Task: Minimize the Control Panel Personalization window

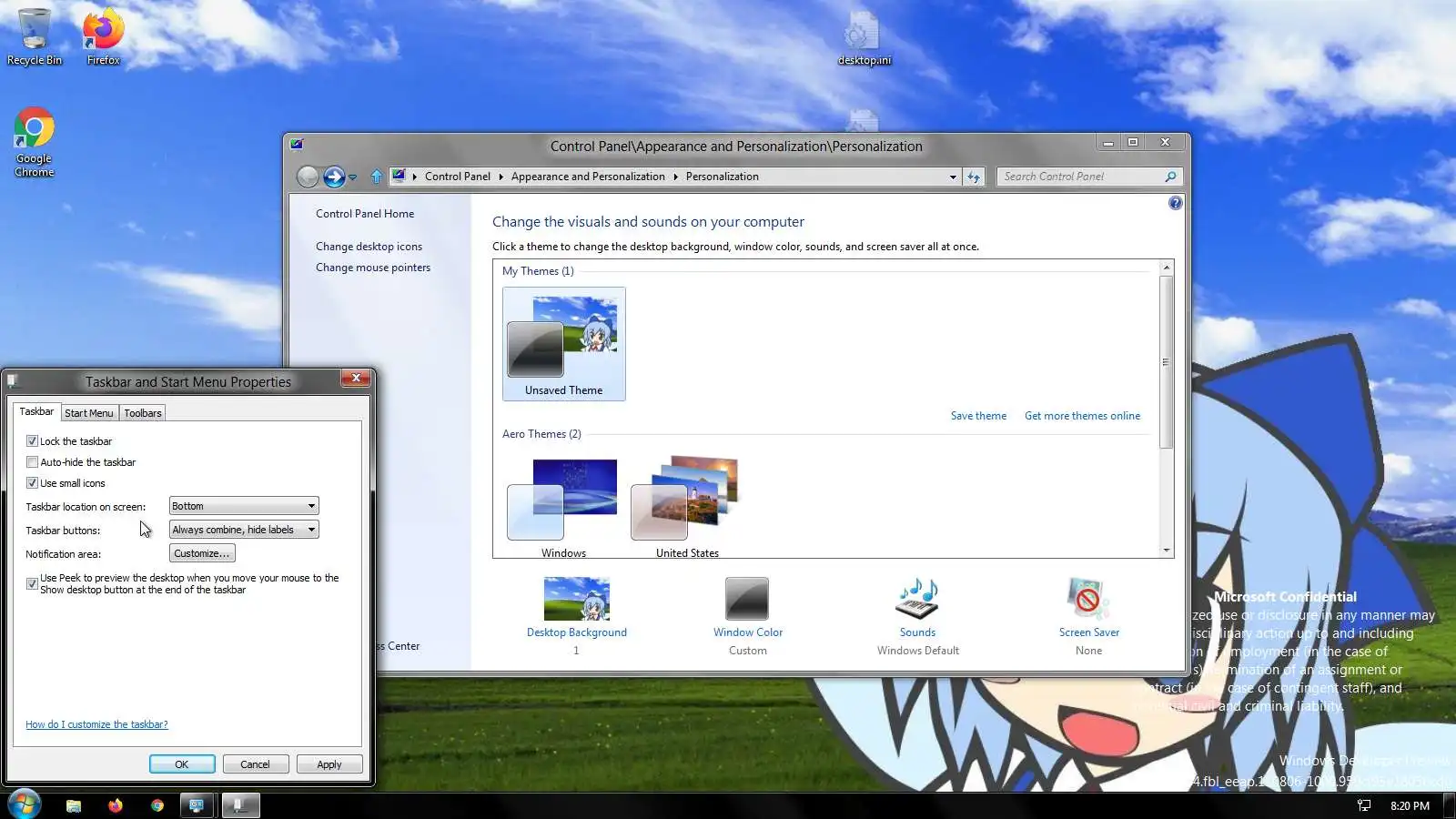Action: 1108,143
